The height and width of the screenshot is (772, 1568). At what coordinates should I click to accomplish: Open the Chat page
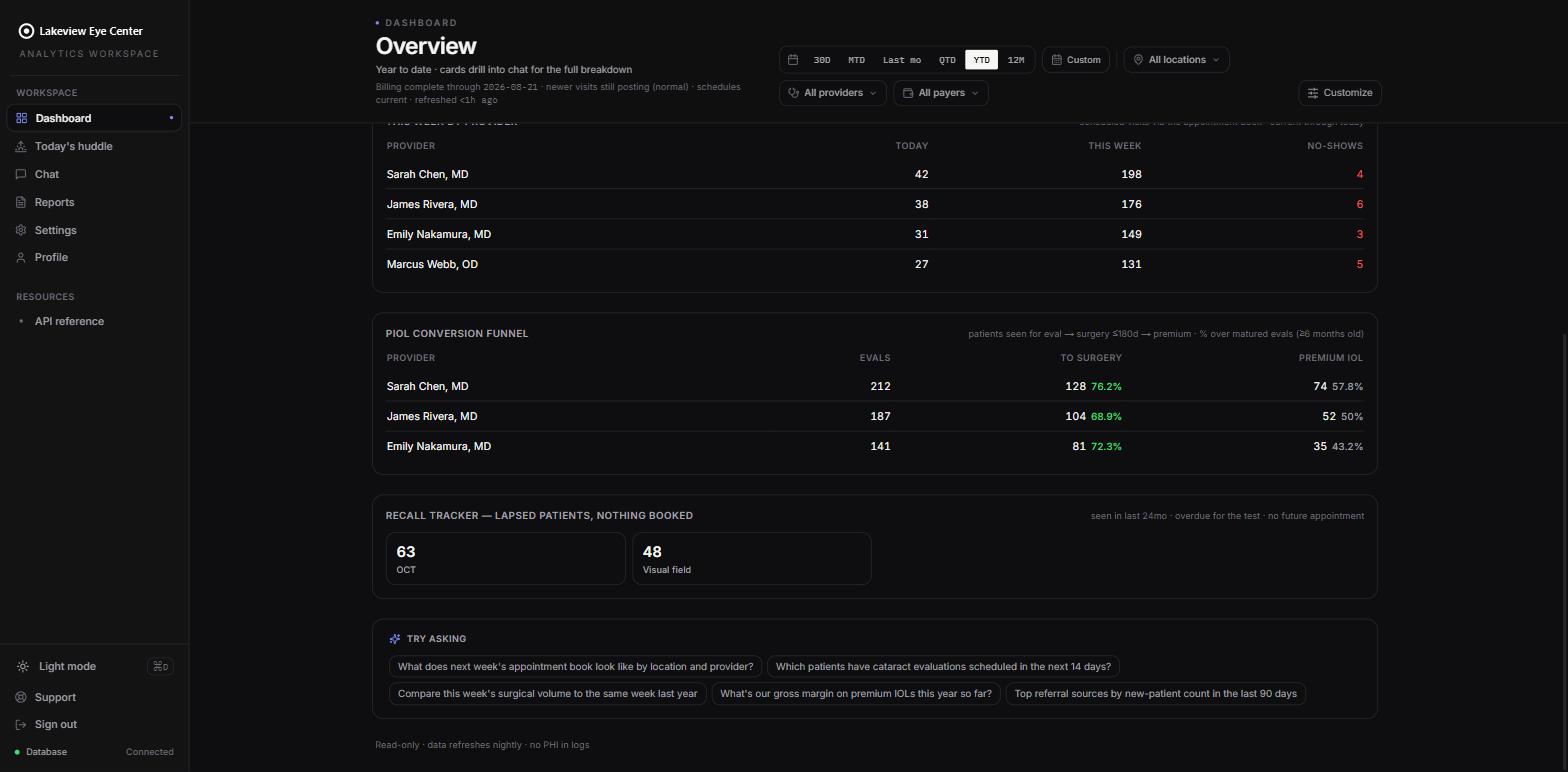(94, 174)
